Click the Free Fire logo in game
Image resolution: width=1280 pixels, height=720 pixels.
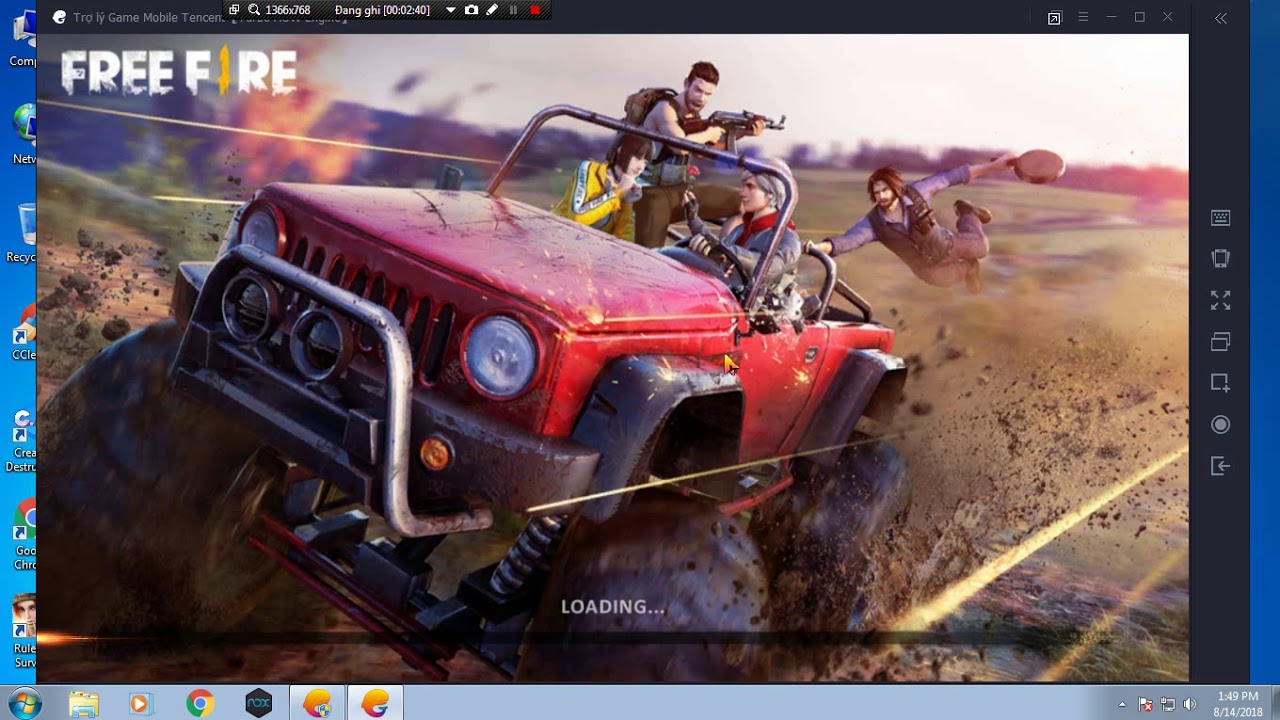point(179,72)
